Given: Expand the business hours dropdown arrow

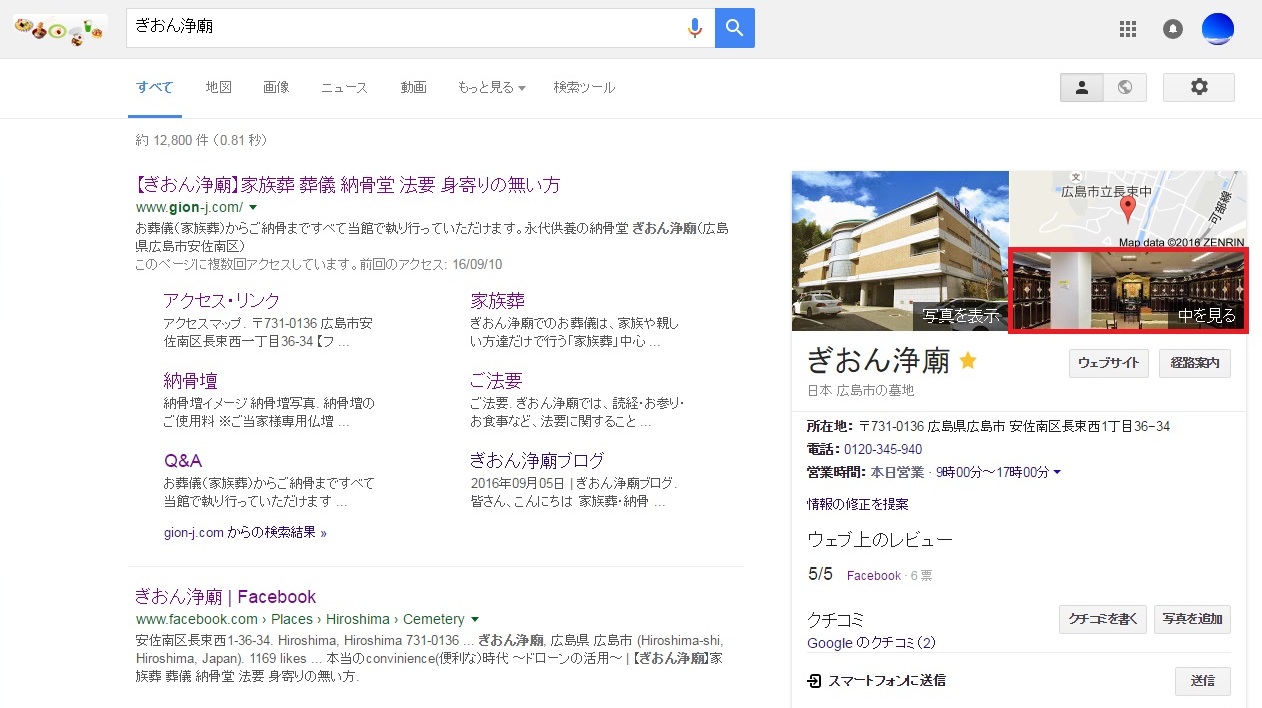Looking at the screenshot, I should click(1057, 472).
